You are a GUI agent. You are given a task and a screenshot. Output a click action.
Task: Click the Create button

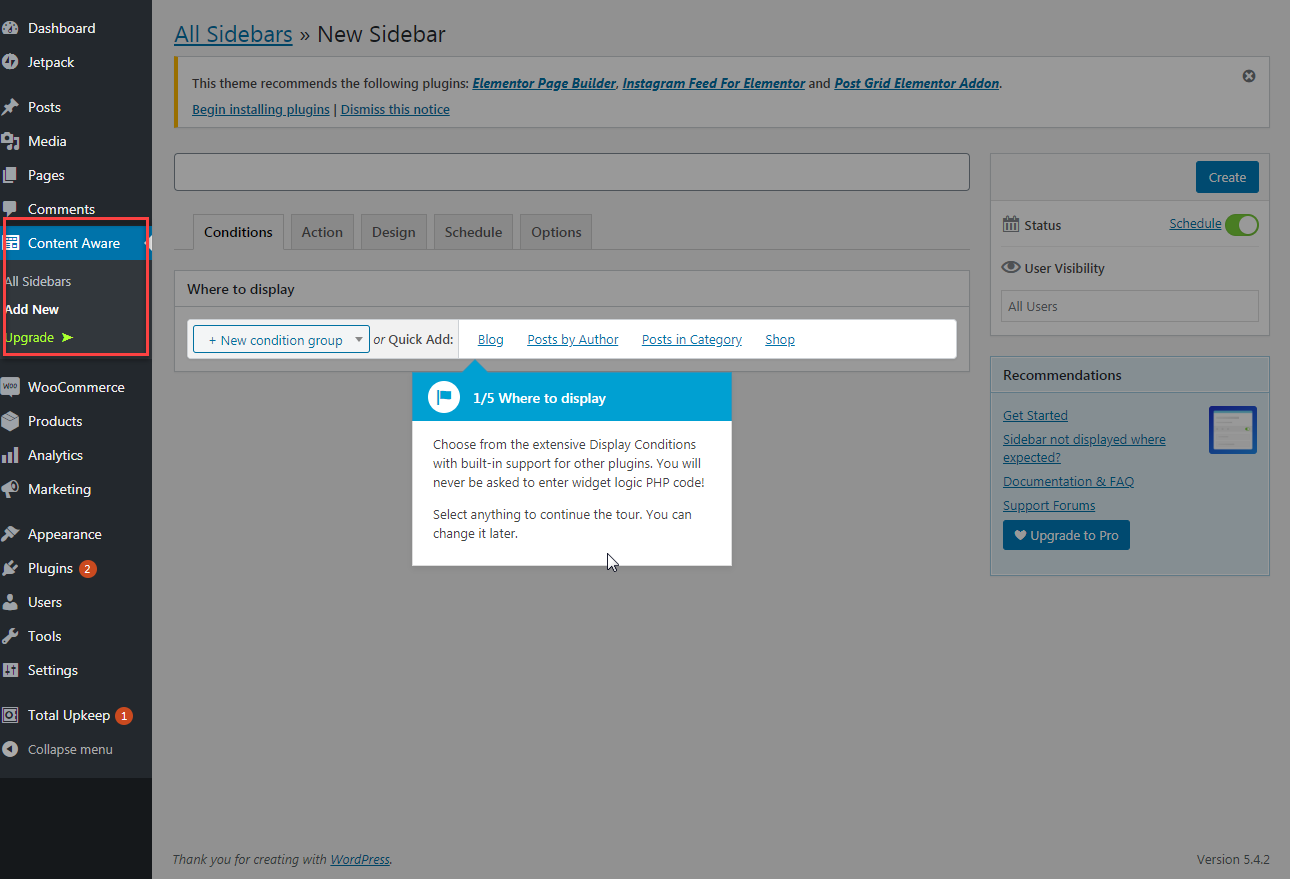[1227, 176]
